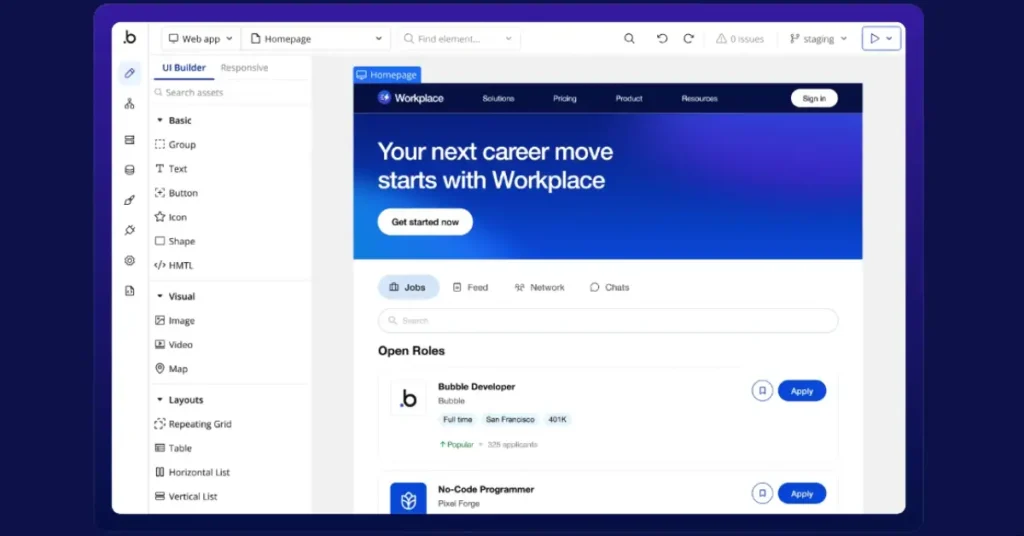Select the Table element icon
The height and width of the screenshot is (536, 1024).
click(x=159, y=448)
